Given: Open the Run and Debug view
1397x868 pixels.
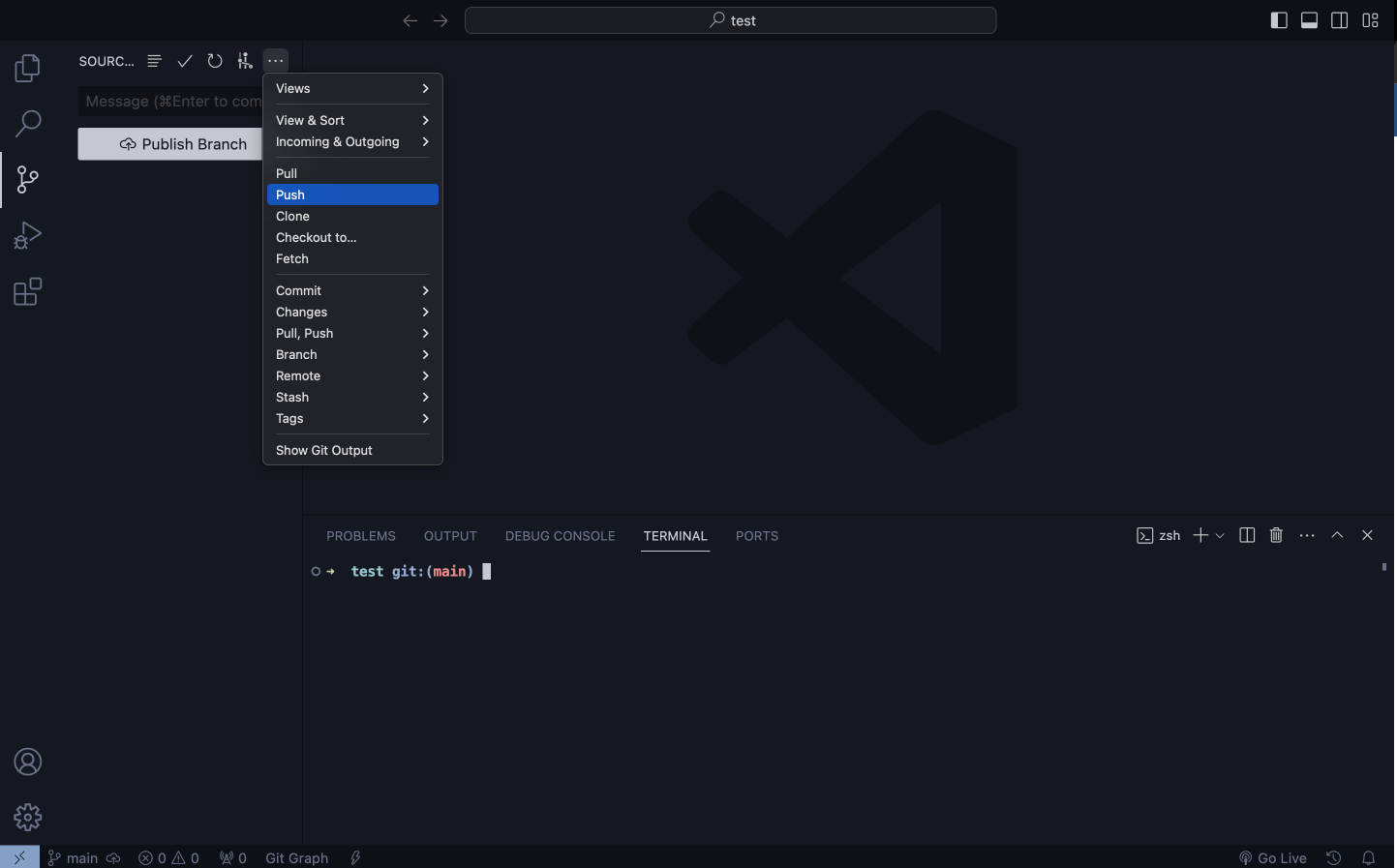Looking at the screenshot, I should [27, 234].
